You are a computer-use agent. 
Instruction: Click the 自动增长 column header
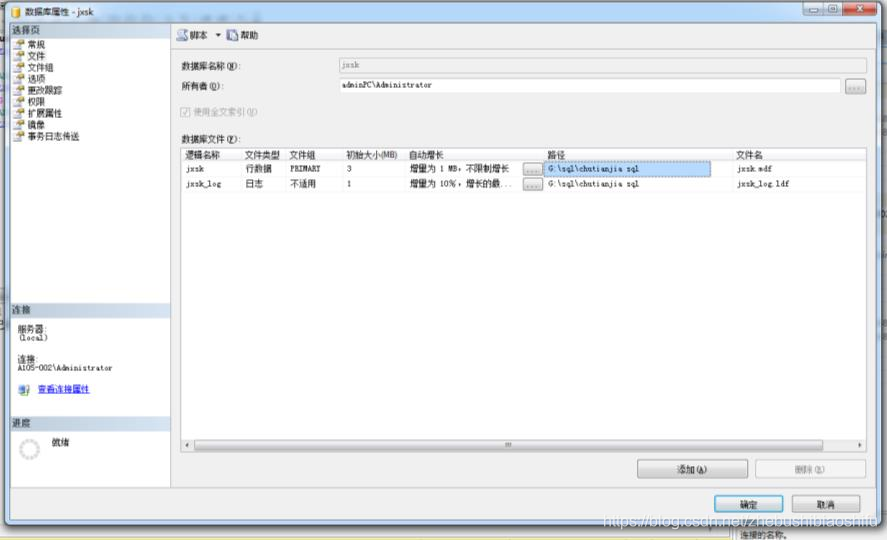(x=475, y=154)
